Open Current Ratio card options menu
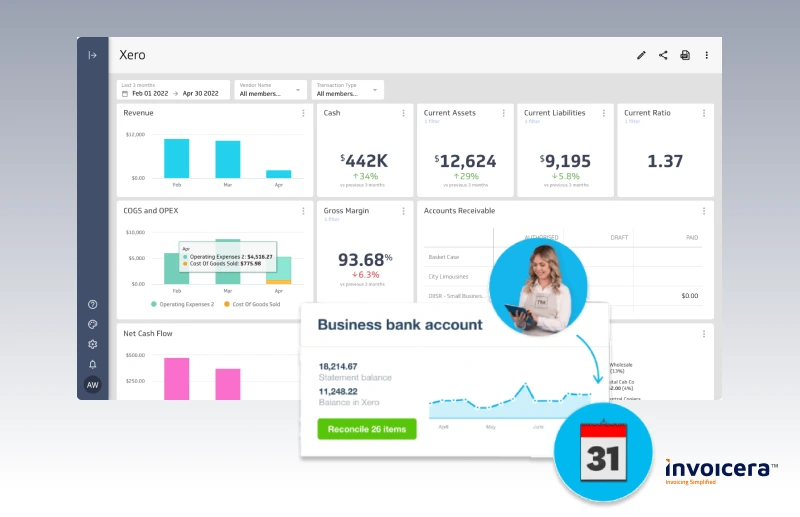The image size is (800, 517). [704, 113]
